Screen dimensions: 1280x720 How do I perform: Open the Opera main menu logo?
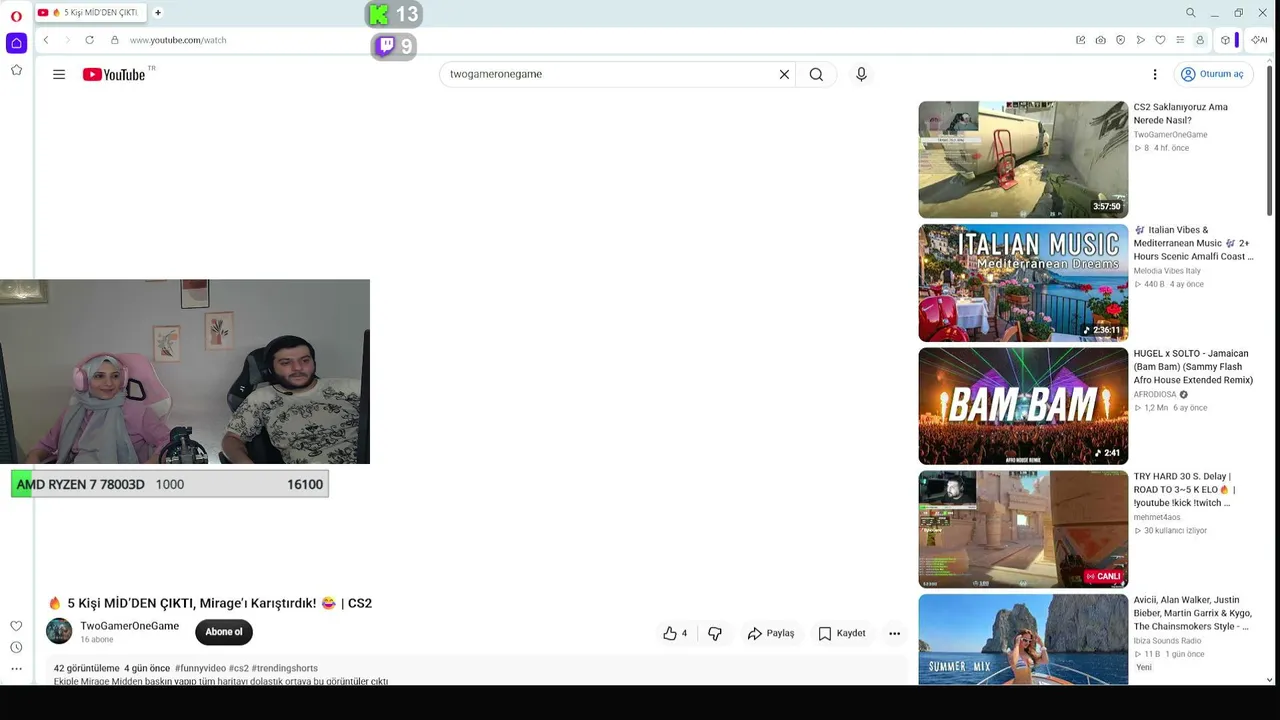[16, 16]
